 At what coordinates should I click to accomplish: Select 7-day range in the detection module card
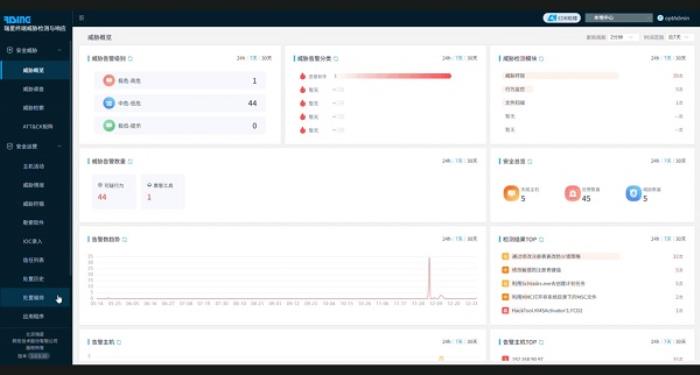(667, 58)
